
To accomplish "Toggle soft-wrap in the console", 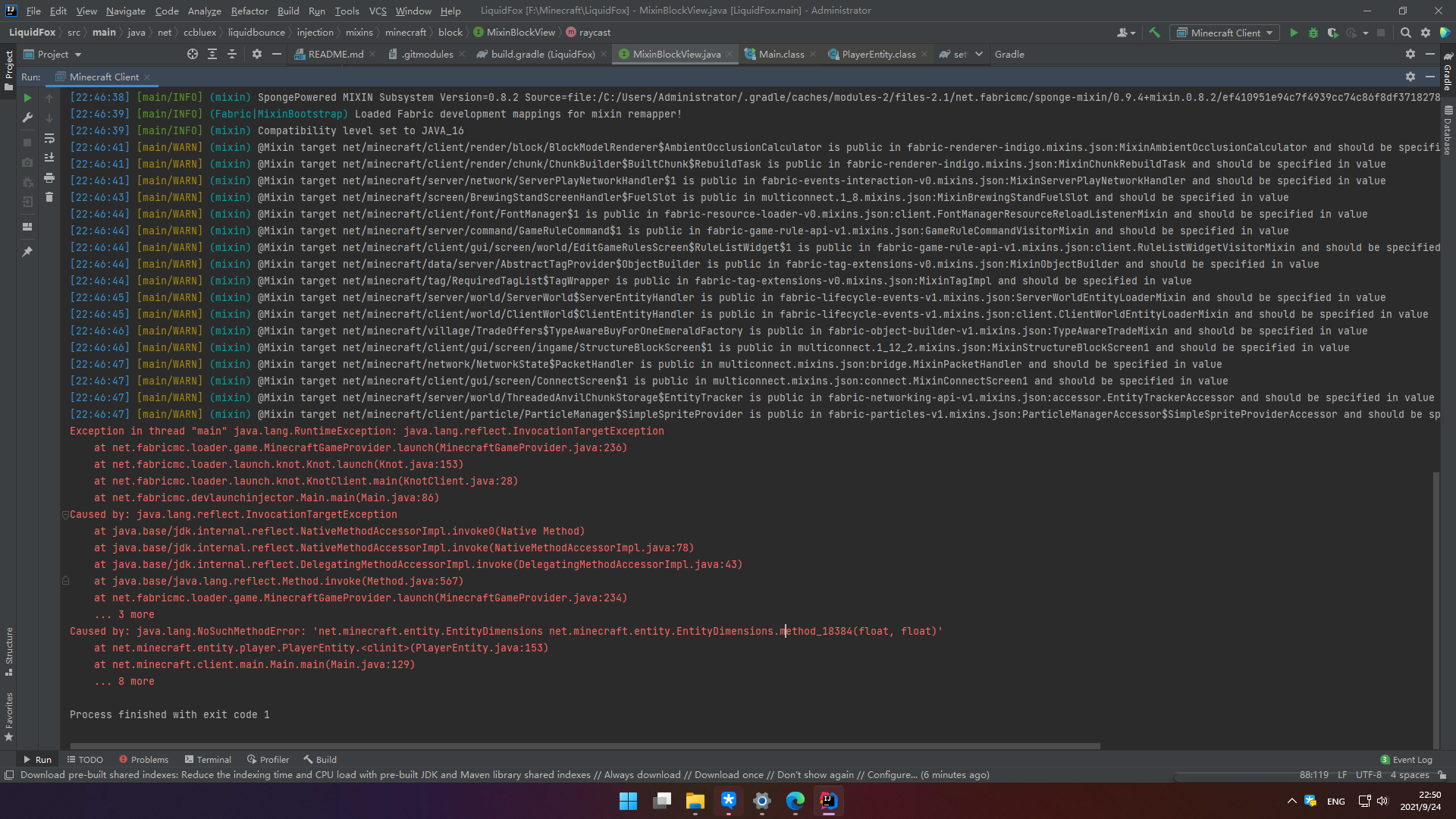I will coord(49,138).
